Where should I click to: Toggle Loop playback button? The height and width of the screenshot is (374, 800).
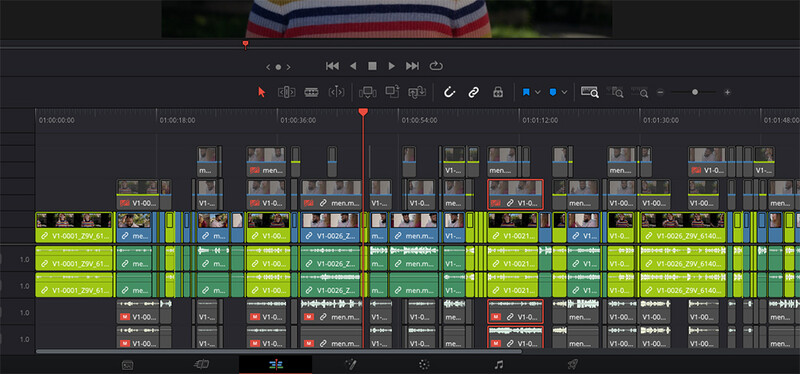[436, 66]
